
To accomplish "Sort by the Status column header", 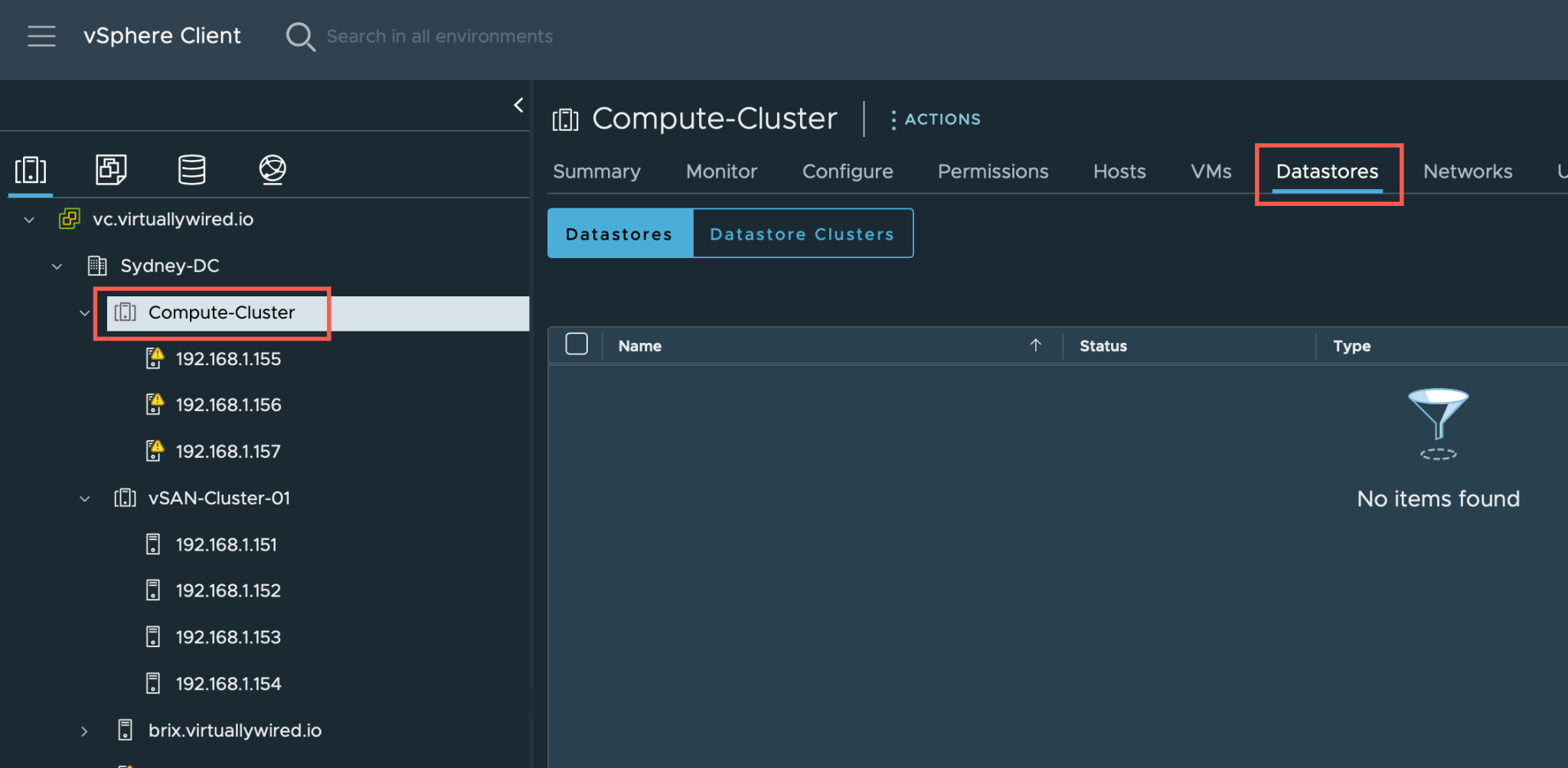I will click(x=1103, y=345).
